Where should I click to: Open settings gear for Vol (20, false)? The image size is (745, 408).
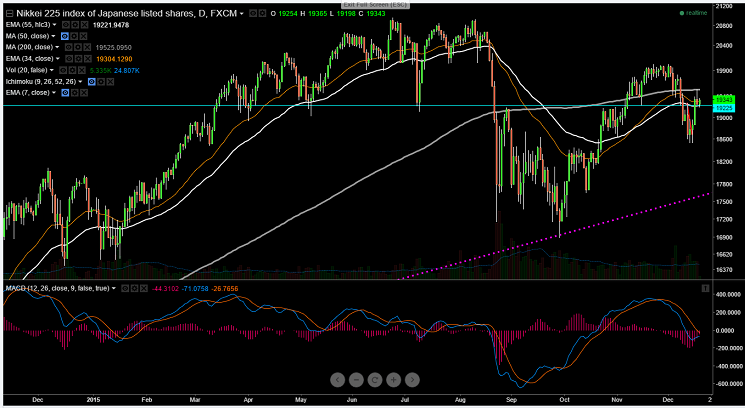click(x=72, y=70)
